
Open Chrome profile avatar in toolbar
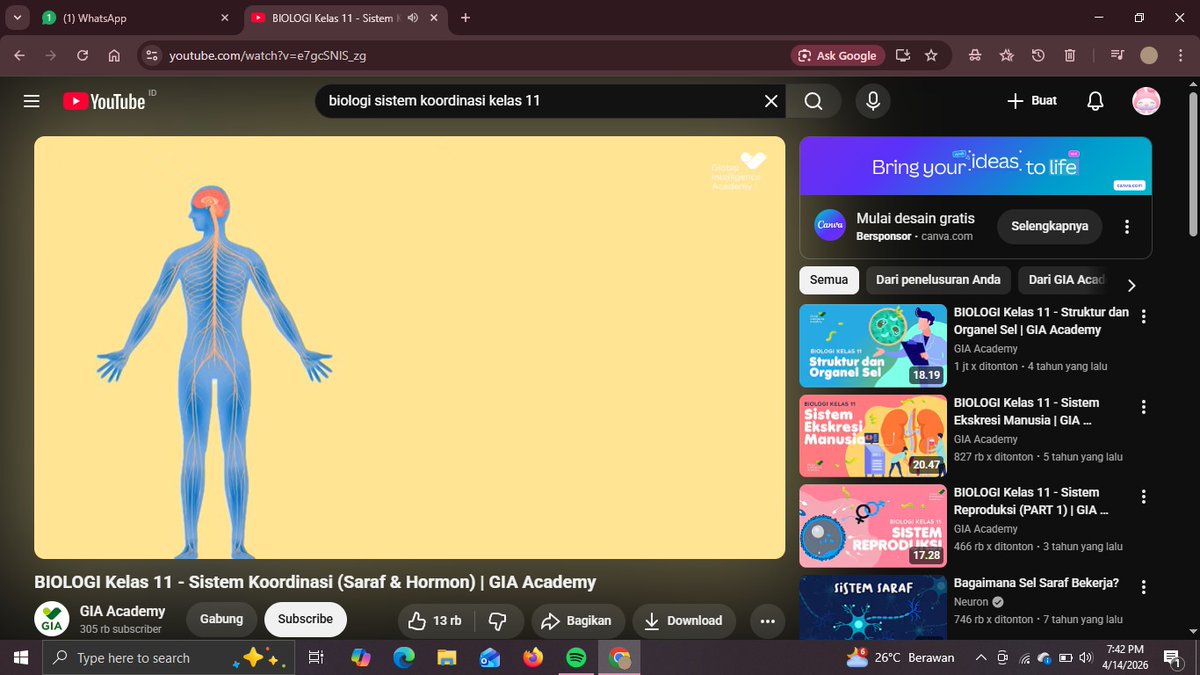click(1149, 56)
